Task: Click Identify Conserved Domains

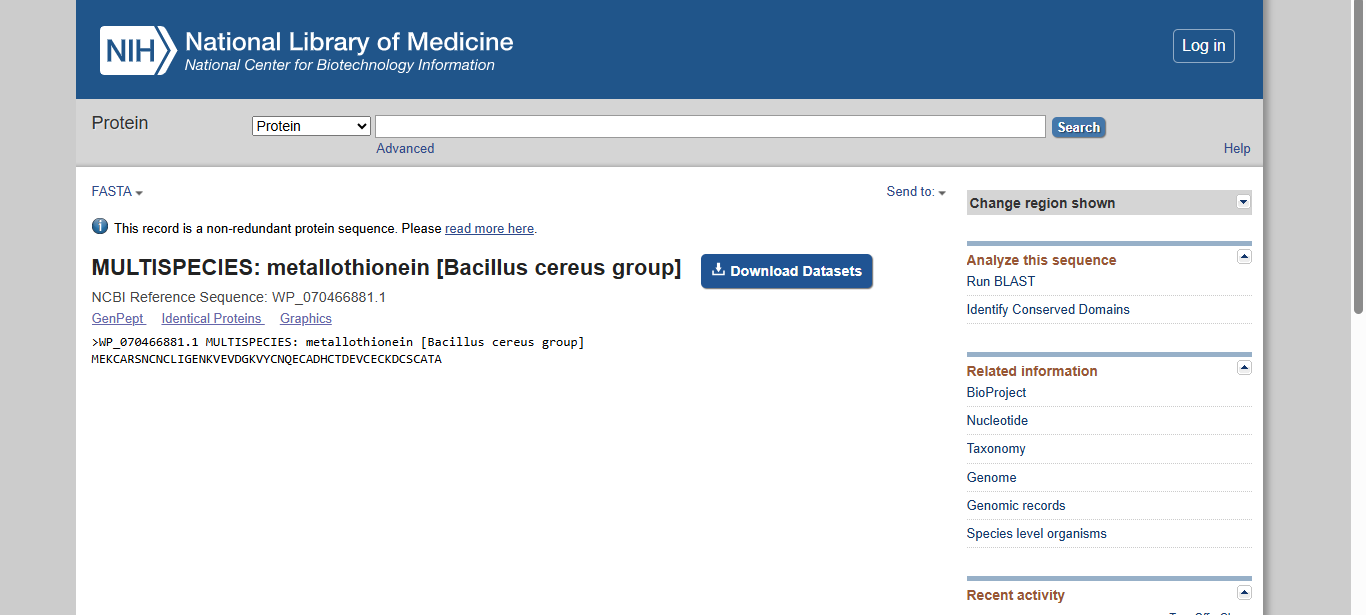Action: pos(1048,309)
